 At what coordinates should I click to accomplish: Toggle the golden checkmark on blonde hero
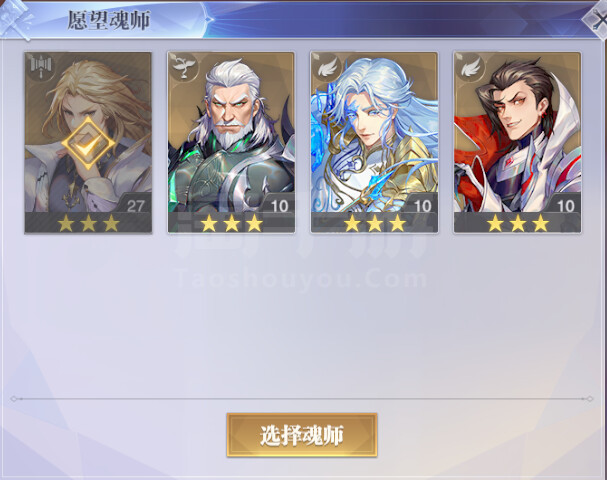88,144
